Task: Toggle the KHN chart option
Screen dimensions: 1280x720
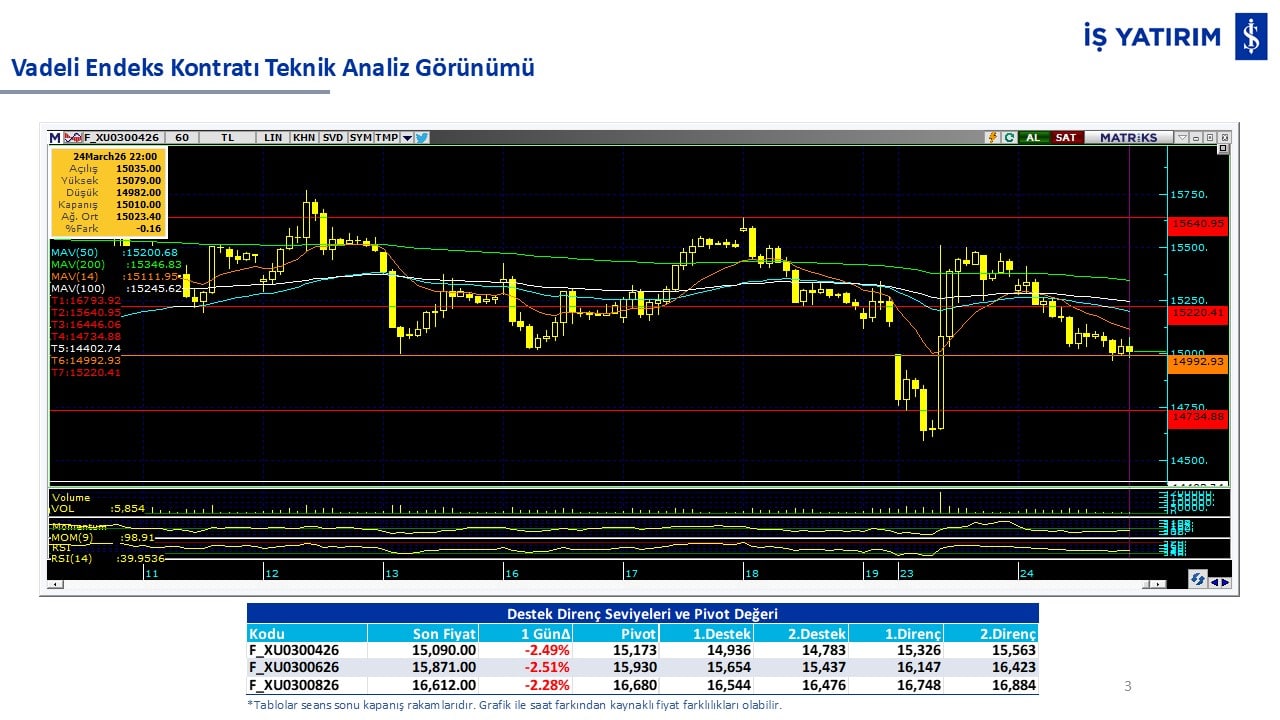Action: (x=304, y=138)
